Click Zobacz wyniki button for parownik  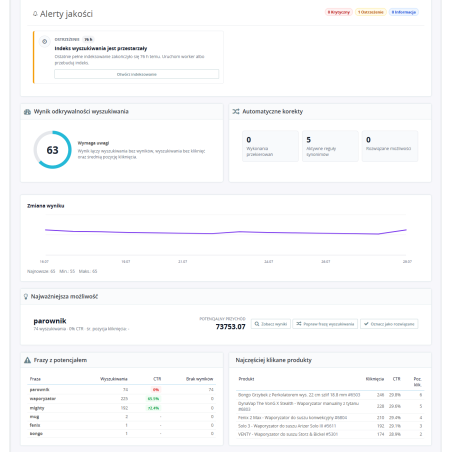[271, 324]
